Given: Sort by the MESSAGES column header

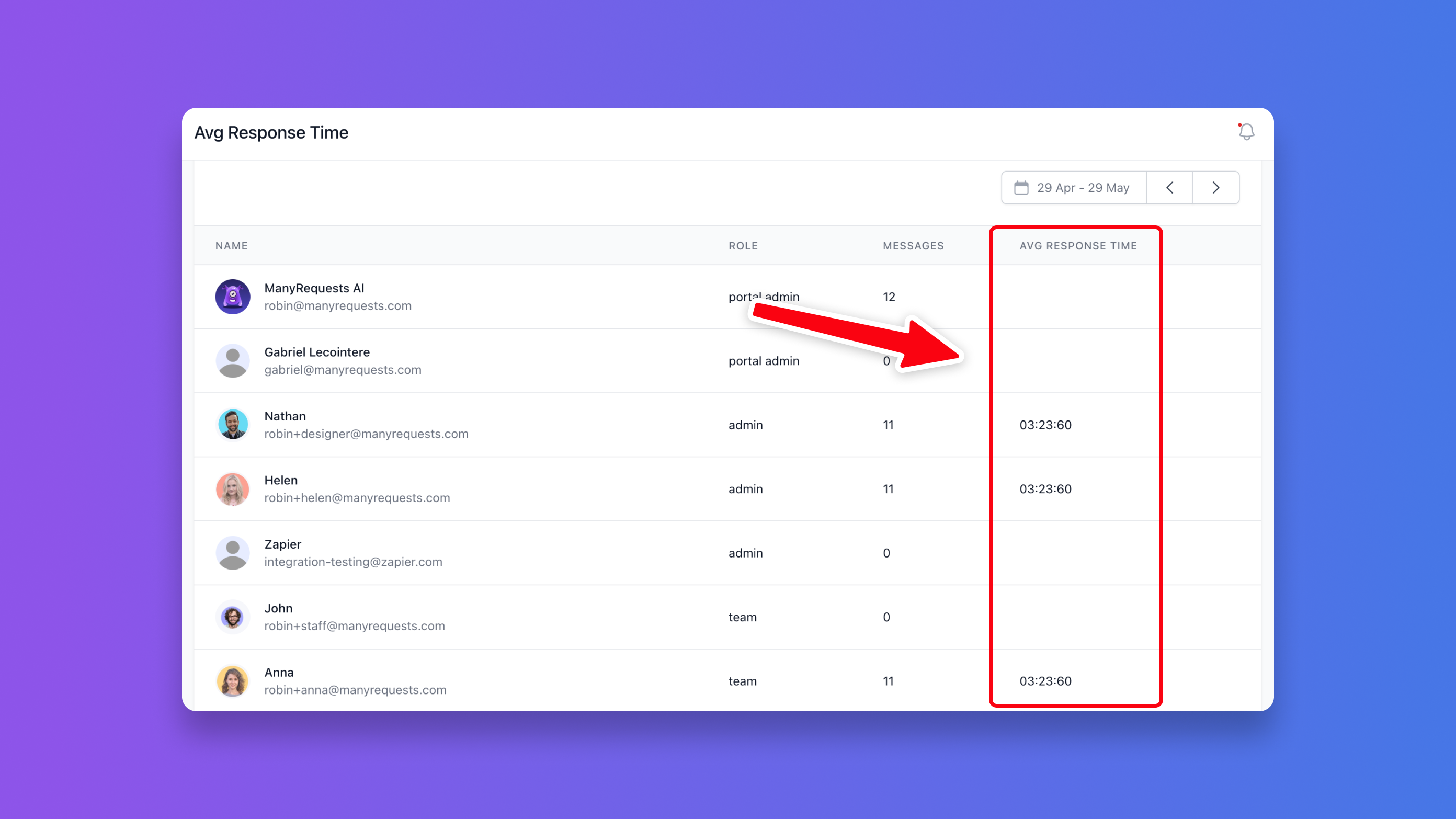Looking at the screenshot, I should pos(913,246).
